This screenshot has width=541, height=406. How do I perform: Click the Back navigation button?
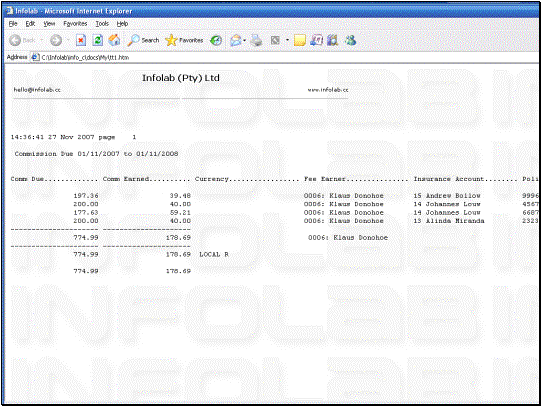pos(22,40)
